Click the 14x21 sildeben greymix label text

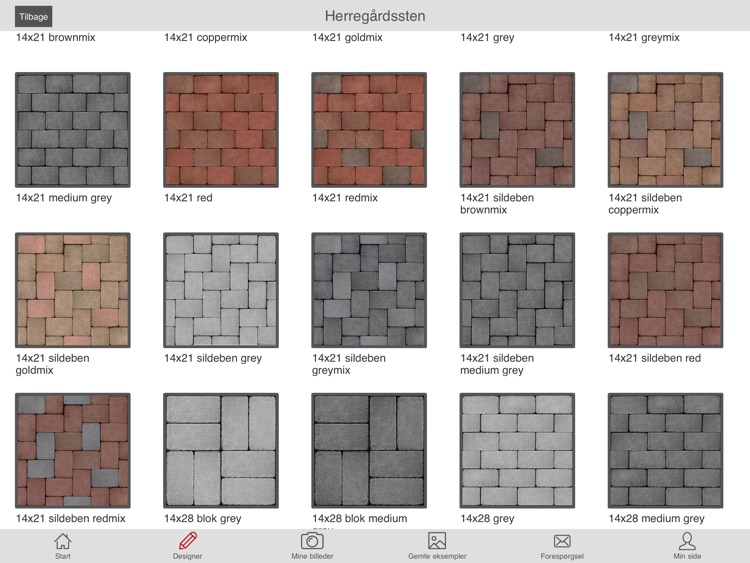349,364
